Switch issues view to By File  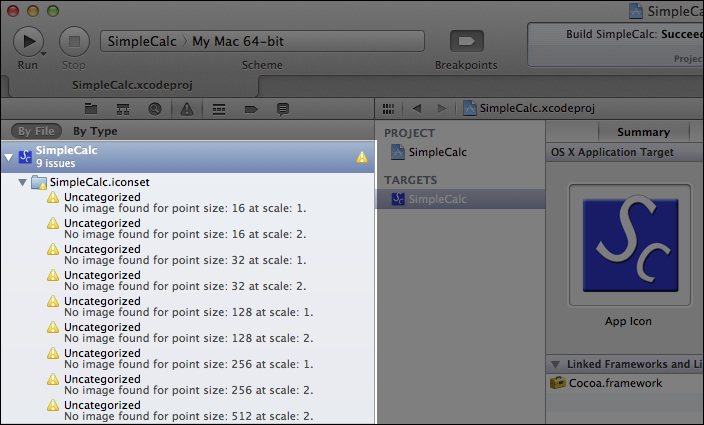click(x=36, y=131)
